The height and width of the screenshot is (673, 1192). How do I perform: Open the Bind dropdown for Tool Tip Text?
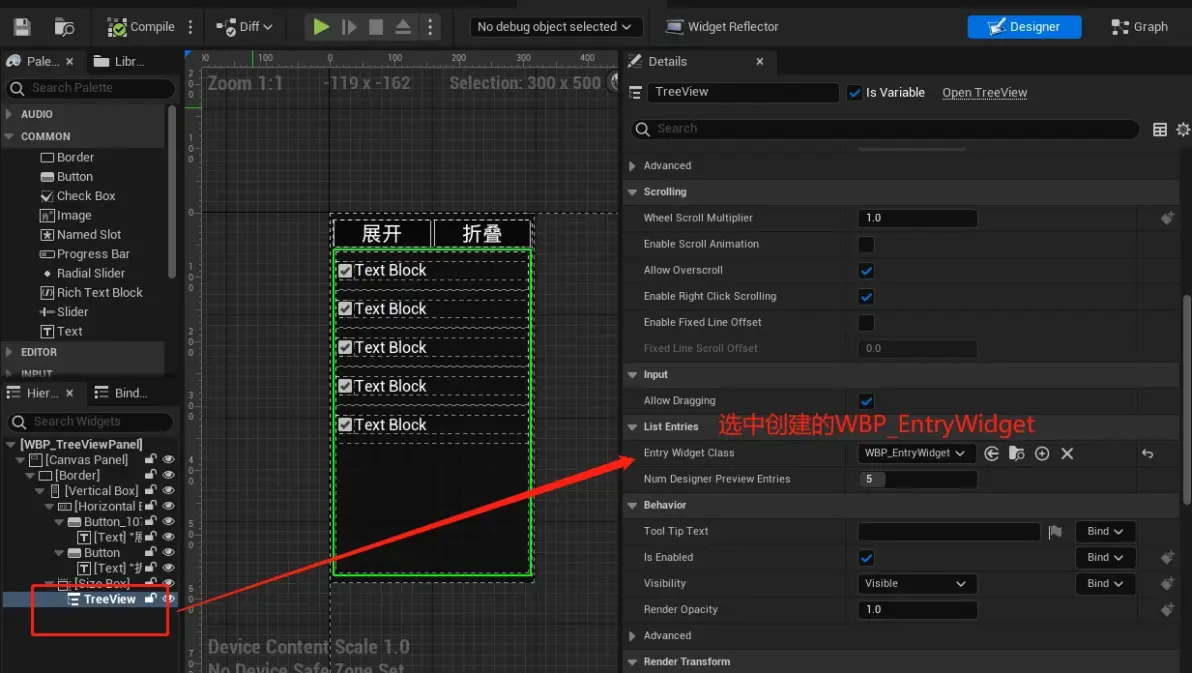[x=1105, y=532]
